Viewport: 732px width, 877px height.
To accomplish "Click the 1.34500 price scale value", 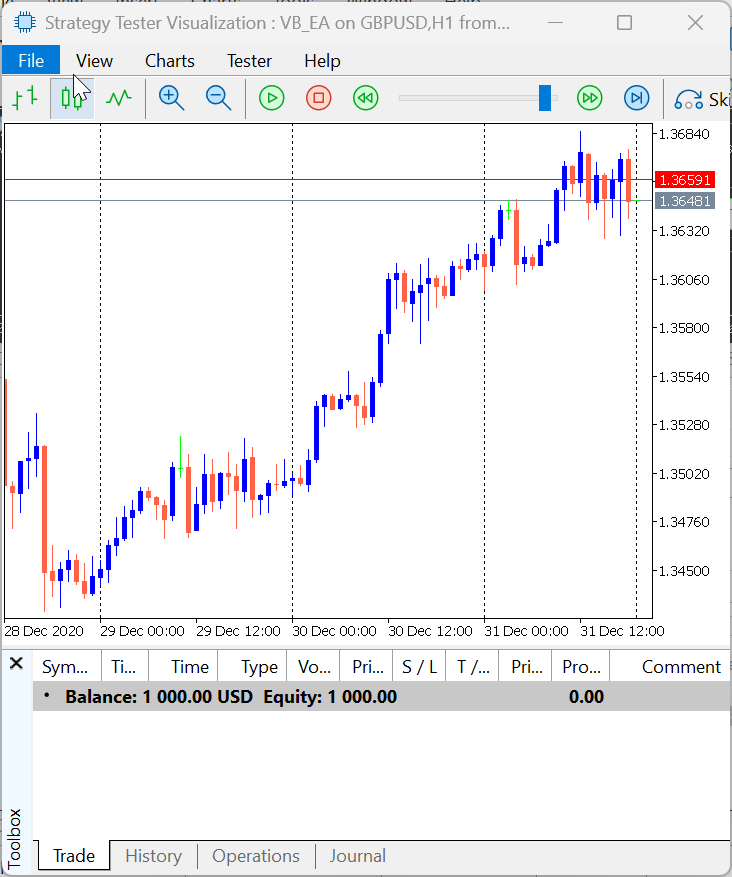I will (684, 571).
